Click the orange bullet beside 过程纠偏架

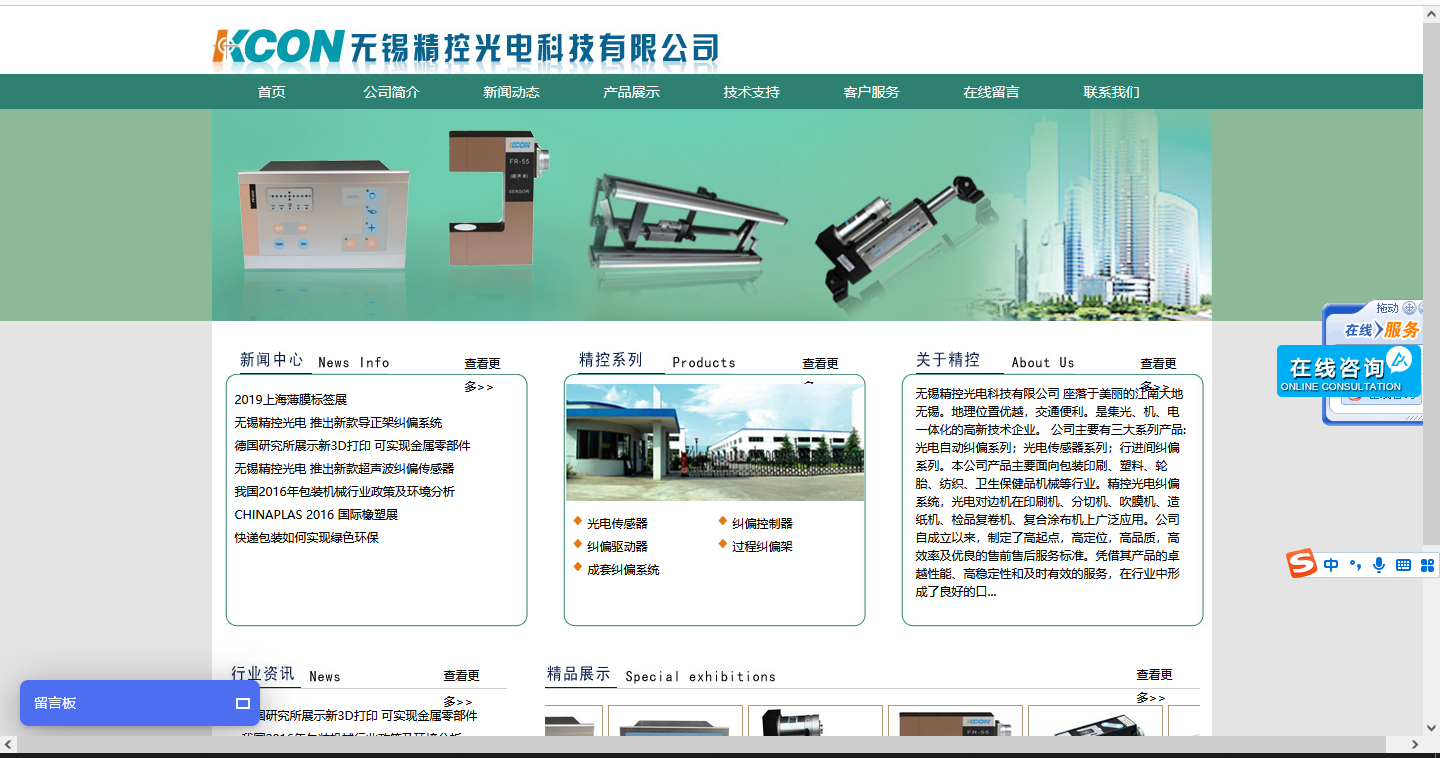(x=723, y=544)
